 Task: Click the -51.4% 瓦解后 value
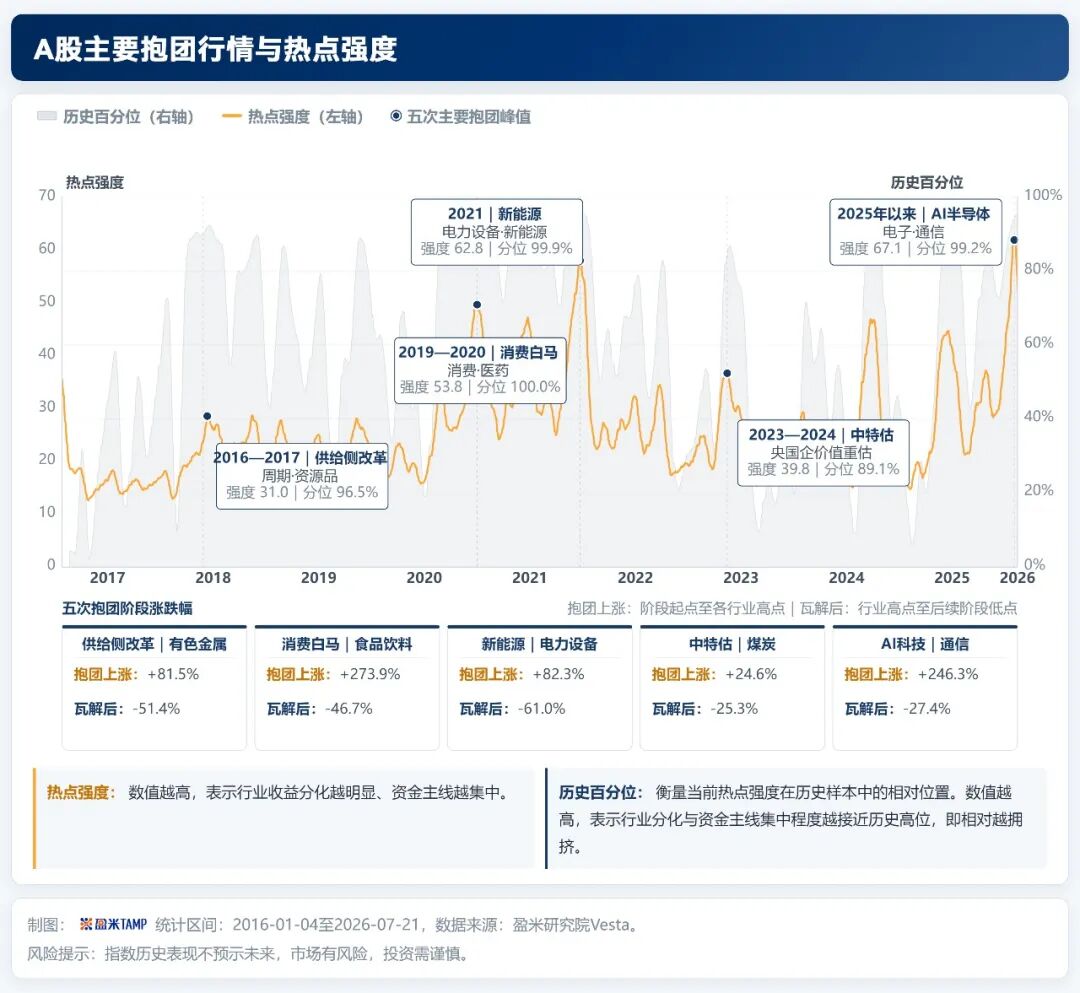(x=156, y=709)
